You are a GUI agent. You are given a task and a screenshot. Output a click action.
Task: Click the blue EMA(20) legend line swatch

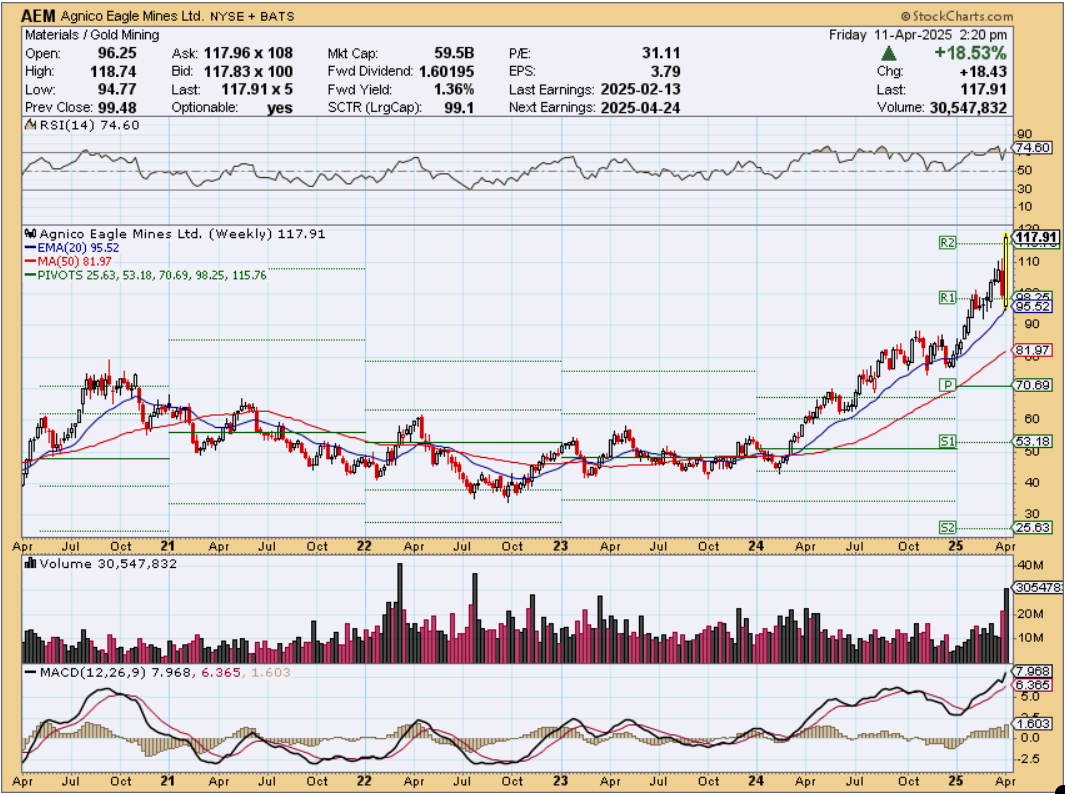click(x=29, y=248)
